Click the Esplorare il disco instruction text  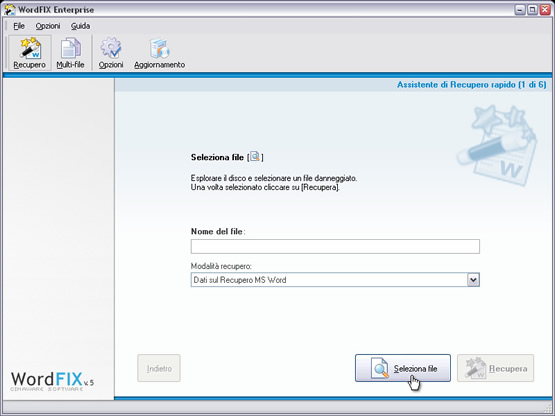[274, 183]
